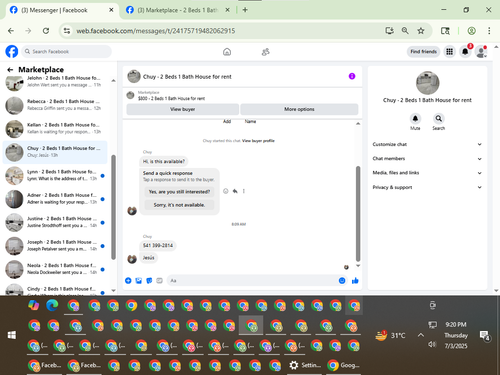The height and width of the screenshot is (375, 500).
Task: Open the Copilot taskbar icon
Action: 34,305
